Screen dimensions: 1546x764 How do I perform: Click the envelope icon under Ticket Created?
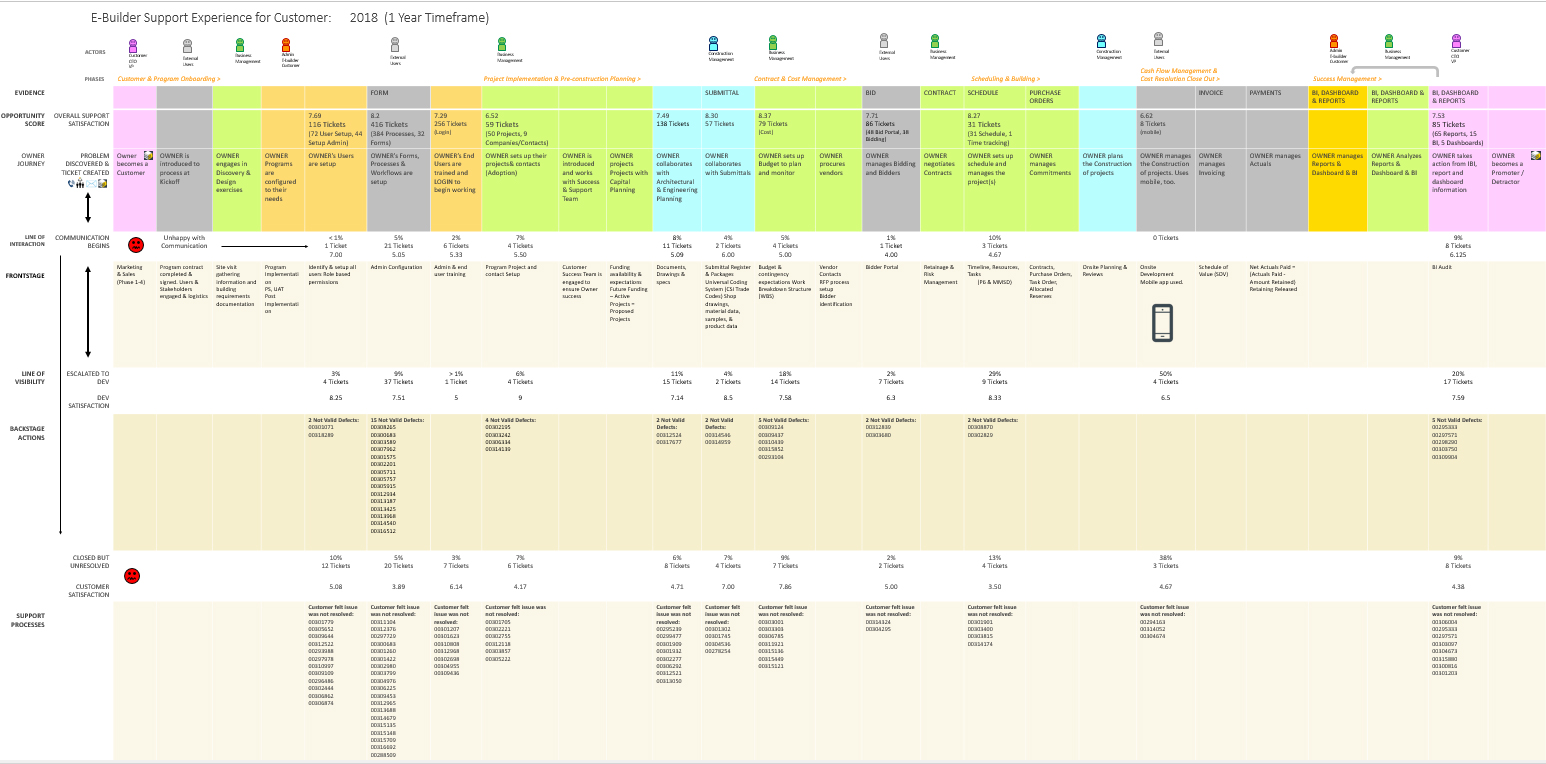(92, 183)
